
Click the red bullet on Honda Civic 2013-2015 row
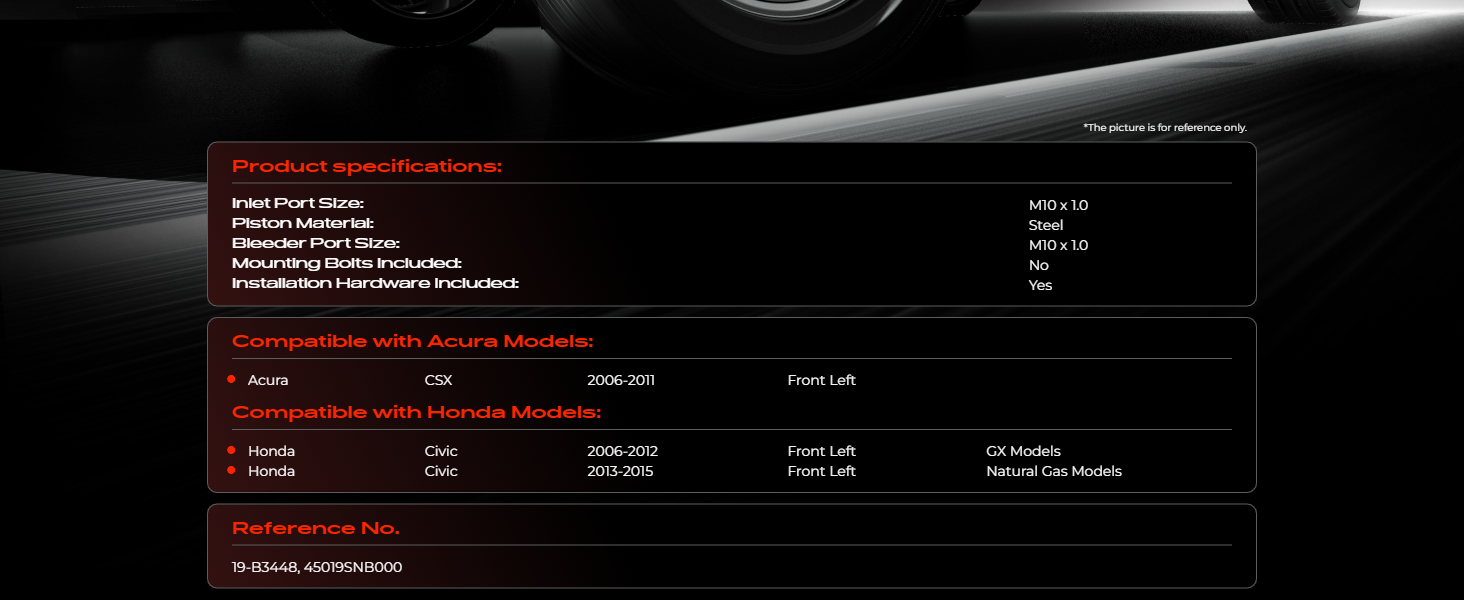tap(231, 471)
